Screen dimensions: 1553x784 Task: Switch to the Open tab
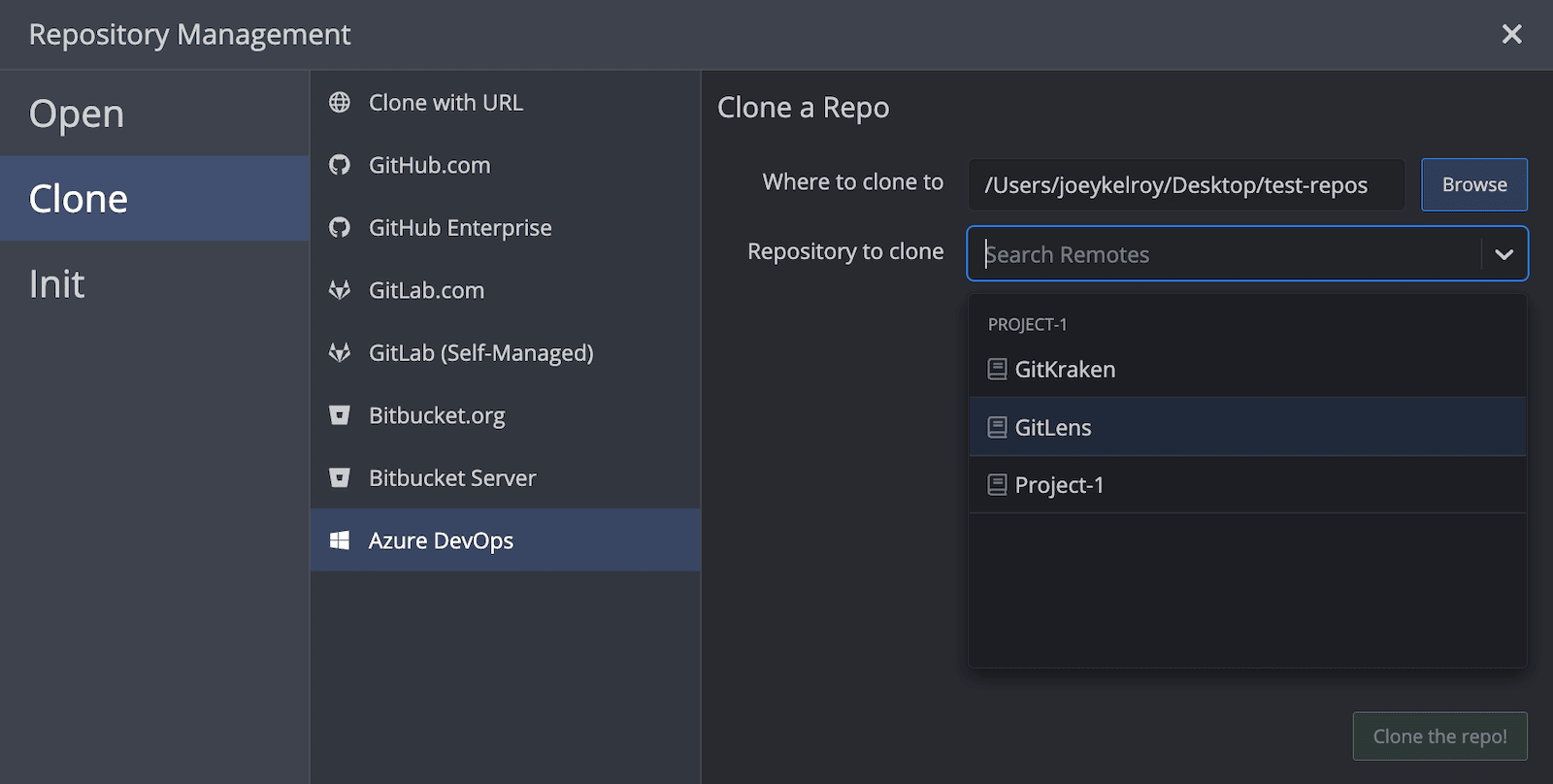78,114
